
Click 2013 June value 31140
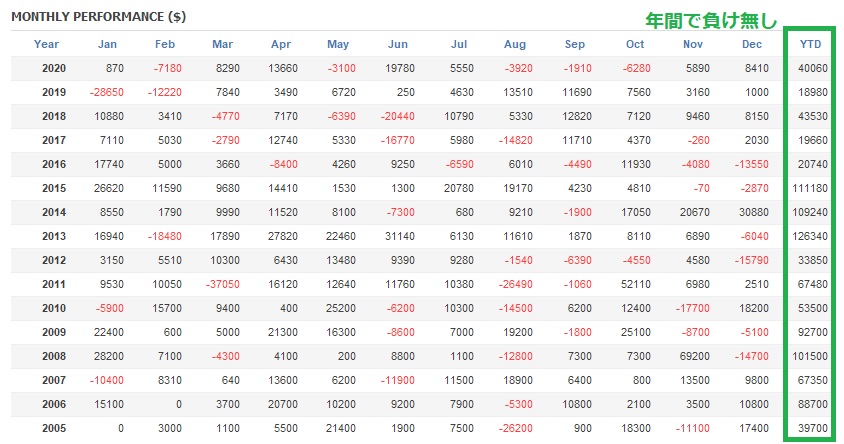(400, 236)
